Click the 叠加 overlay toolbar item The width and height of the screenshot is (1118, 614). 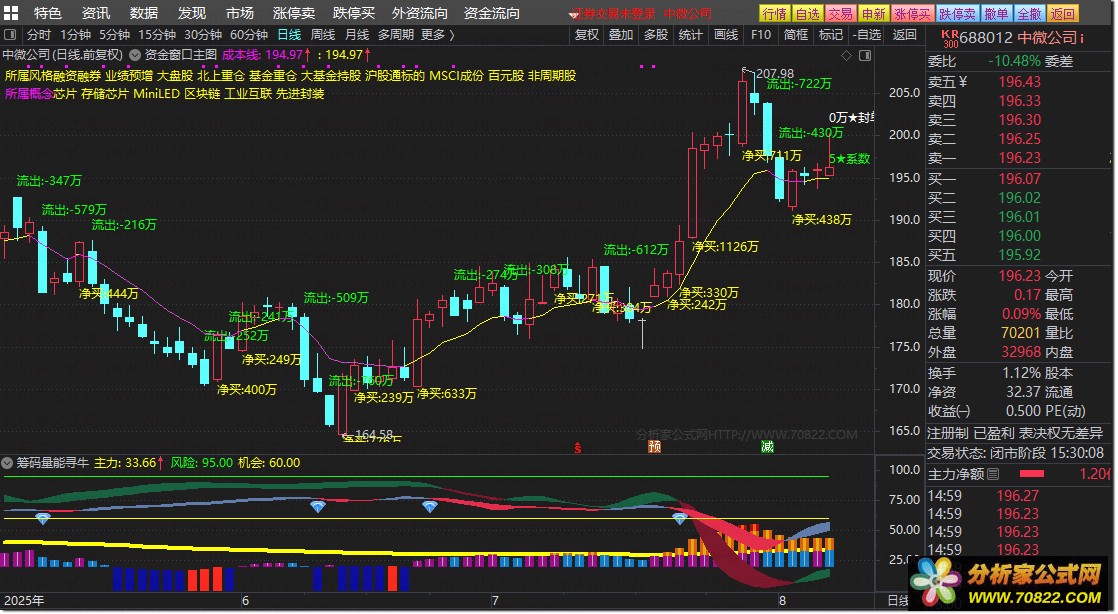[x=621, y=34]
